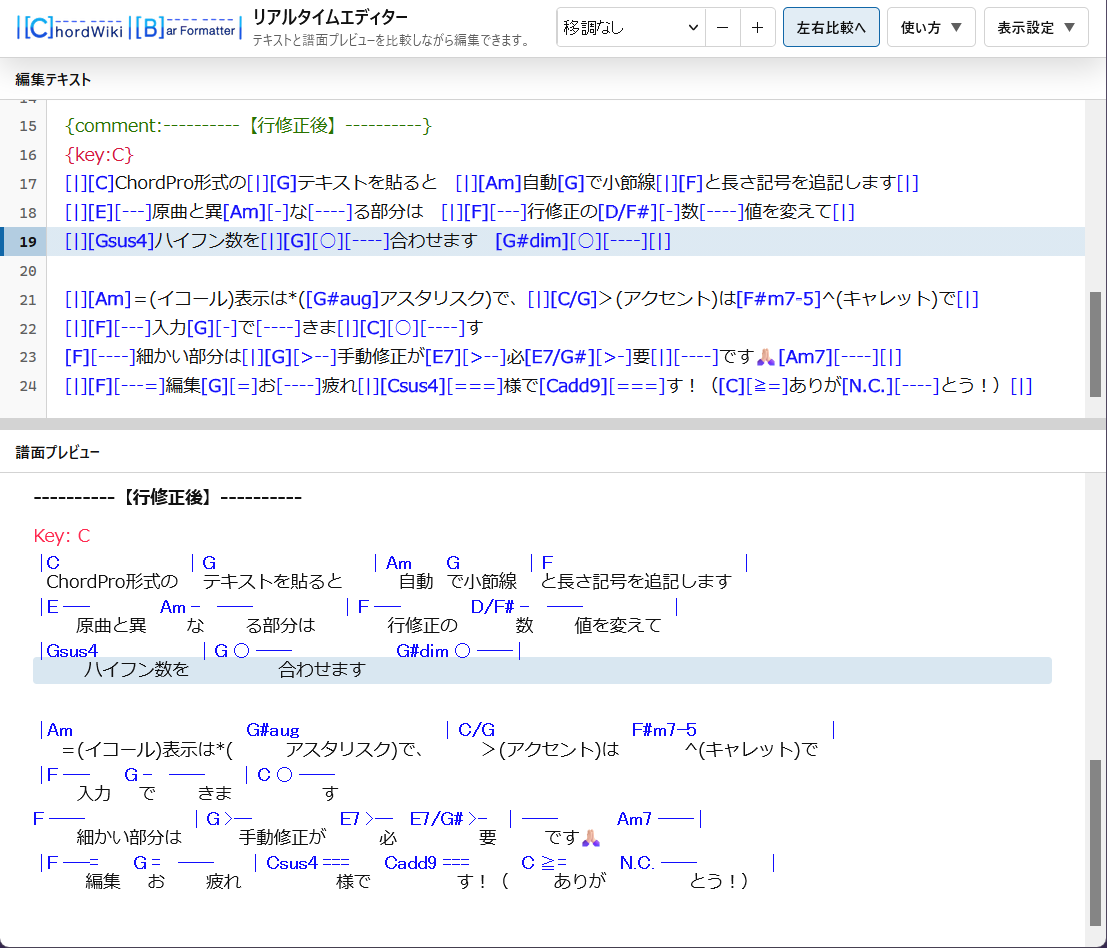
Task: Click [N.C.] tag in editor line 24
Action: pos(868,386)
